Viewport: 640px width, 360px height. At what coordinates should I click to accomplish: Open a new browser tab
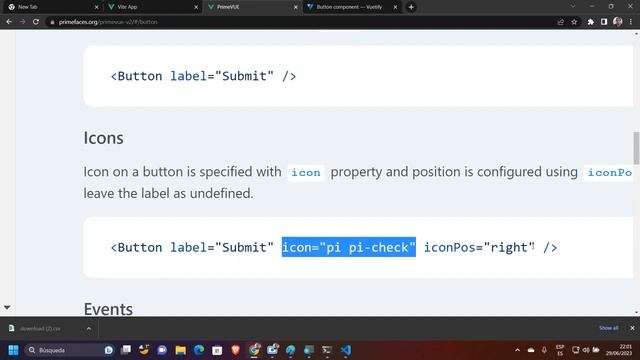pyautogui.click(x=411, y=7)
